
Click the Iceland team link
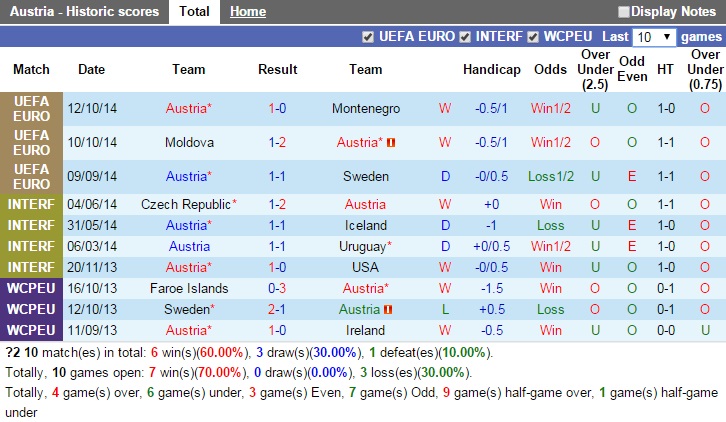tap(365, 225)
